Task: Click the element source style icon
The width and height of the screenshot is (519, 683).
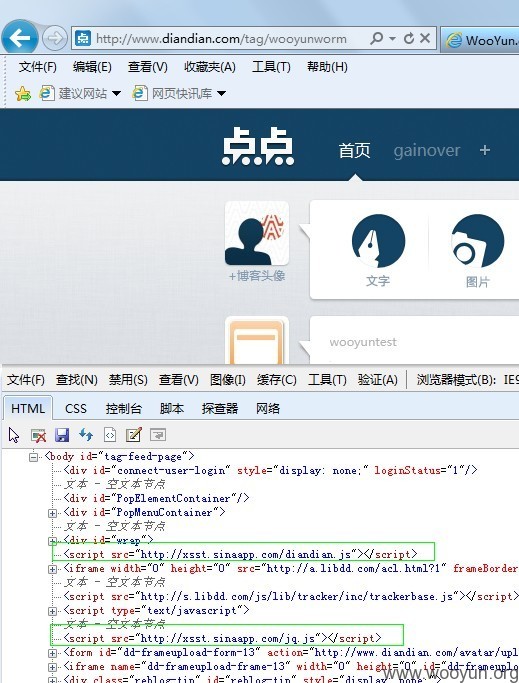Action: click(x=110, y=435)
